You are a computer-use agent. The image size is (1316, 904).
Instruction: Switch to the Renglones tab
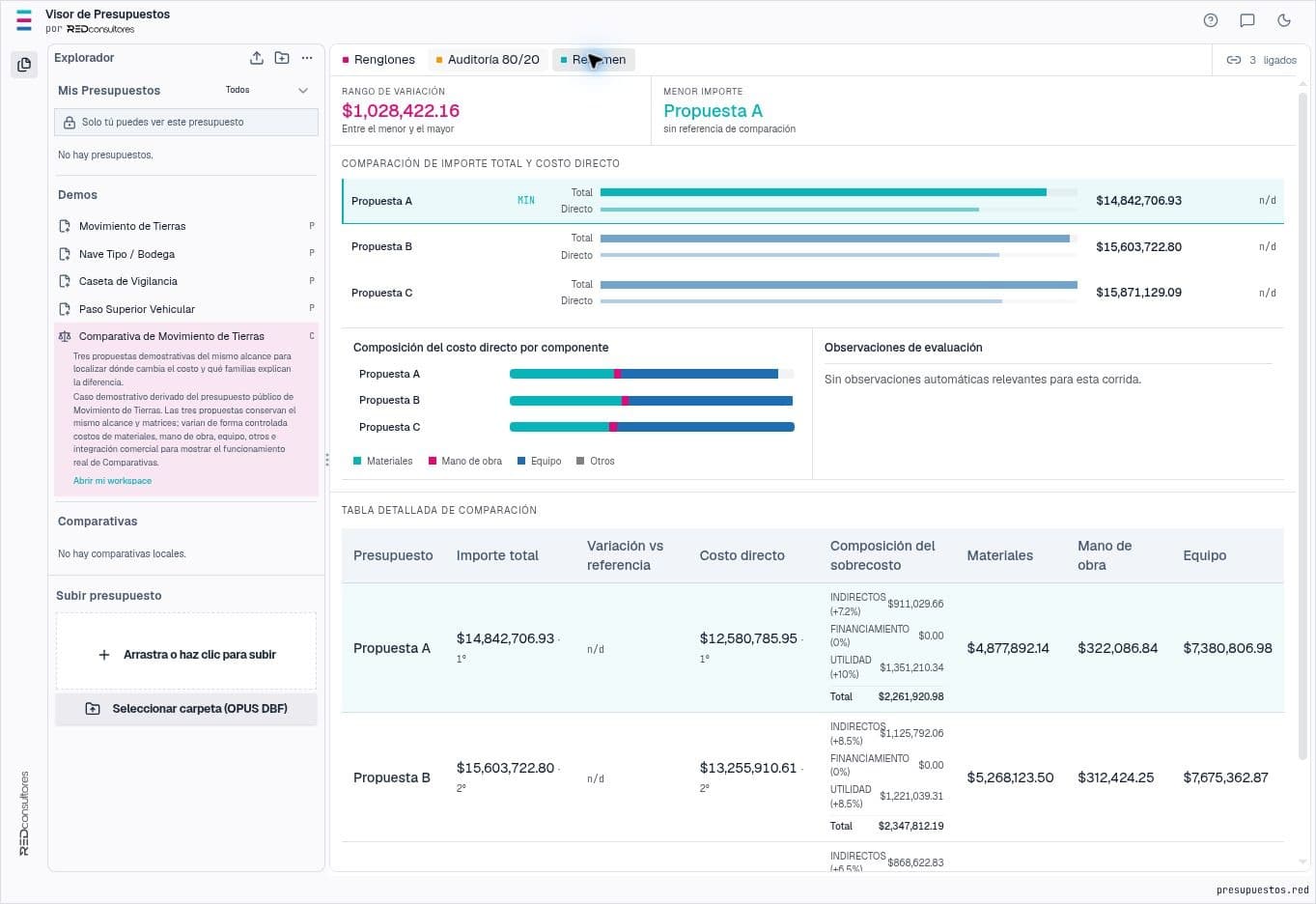tap(378, 60)
